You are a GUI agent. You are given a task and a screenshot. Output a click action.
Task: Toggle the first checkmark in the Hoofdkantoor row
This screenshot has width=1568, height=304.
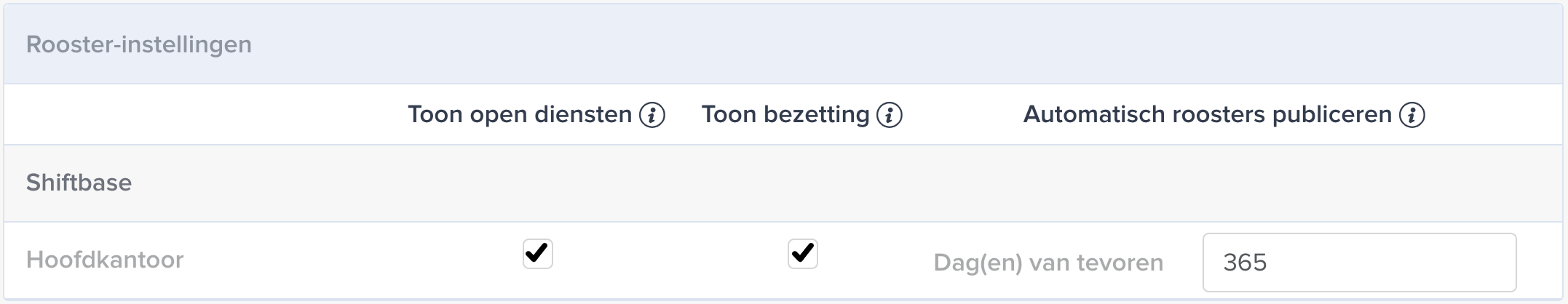pos(537,254)
